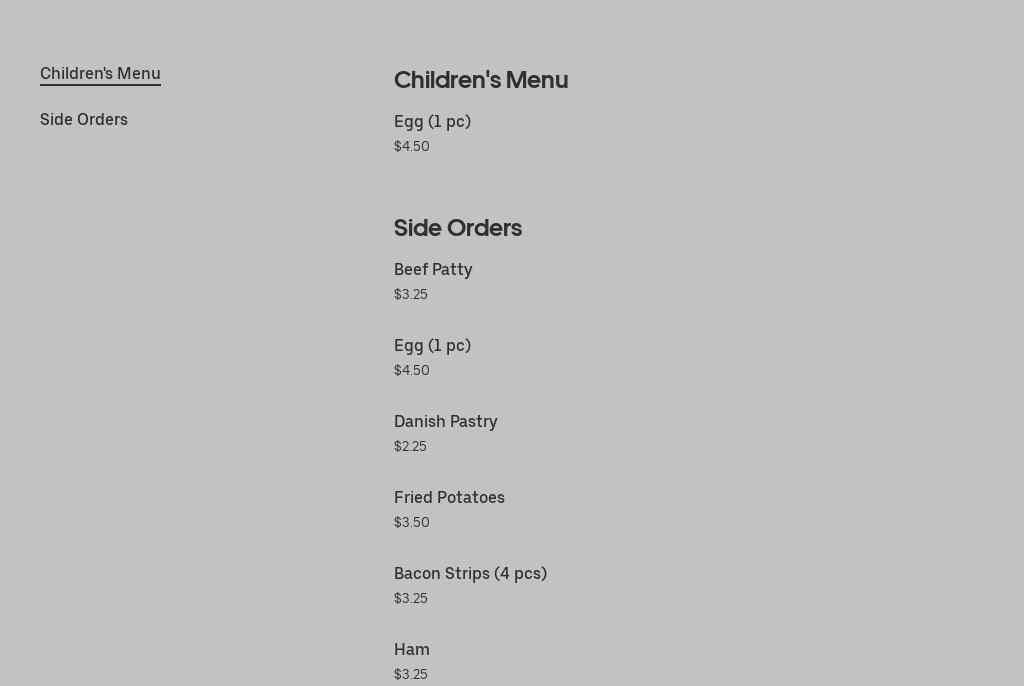
Task: Click the $3.25 price below Beef Patty
Action: 410,294
